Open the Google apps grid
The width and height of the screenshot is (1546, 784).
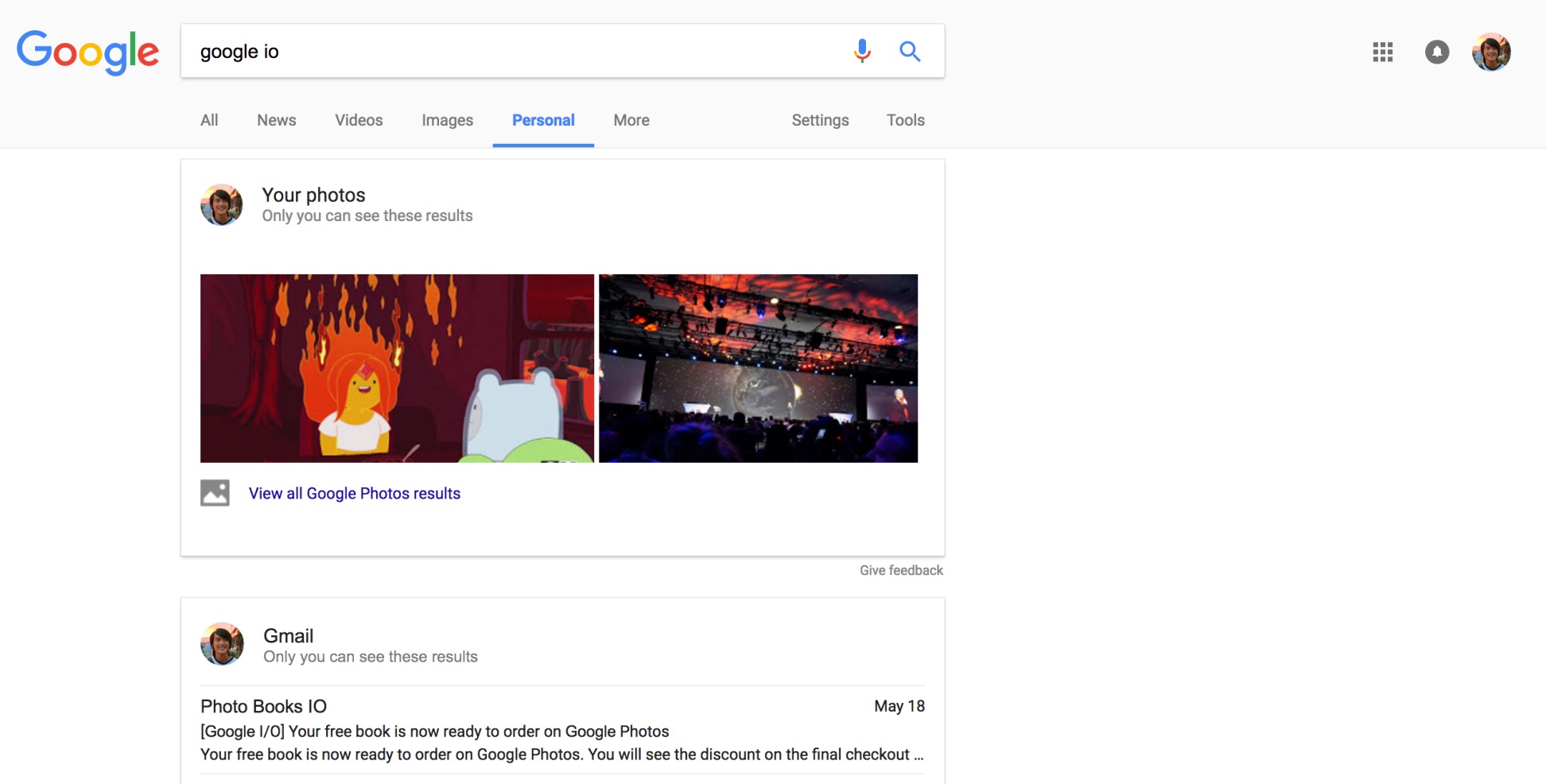pos(1382,52)
